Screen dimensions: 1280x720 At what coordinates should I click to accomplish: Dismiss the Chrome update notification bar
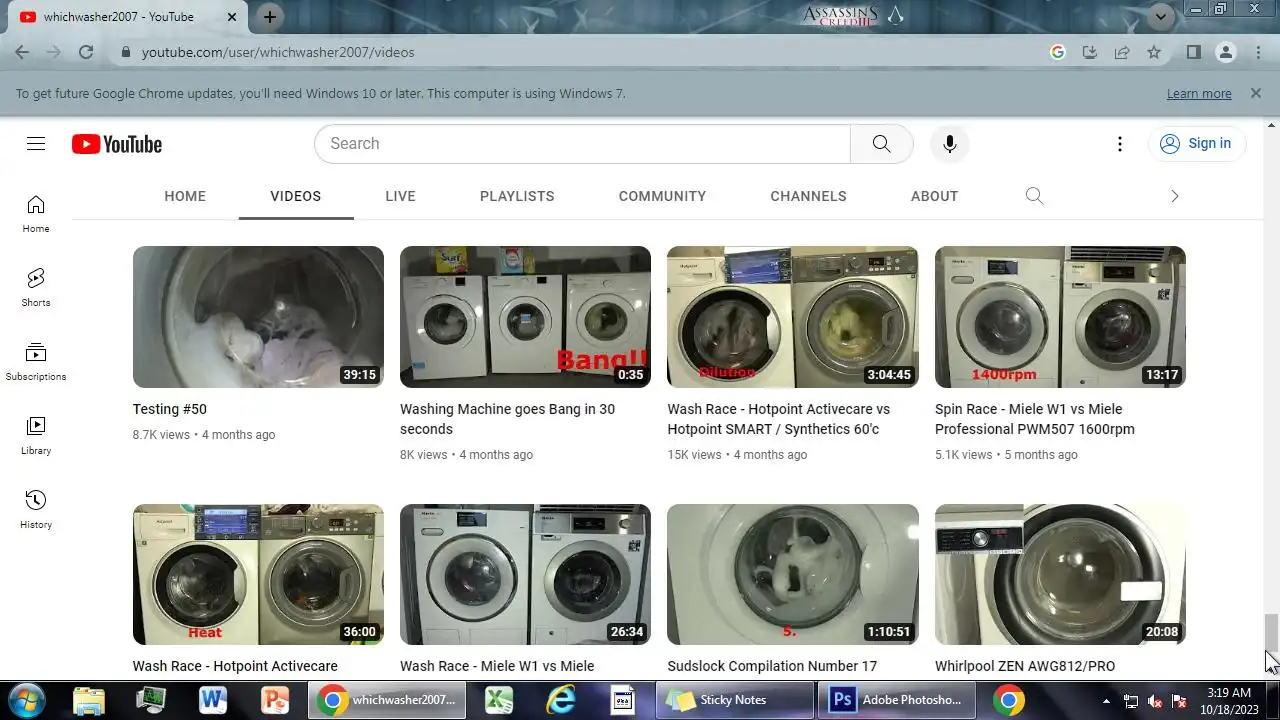(1256, 93)
